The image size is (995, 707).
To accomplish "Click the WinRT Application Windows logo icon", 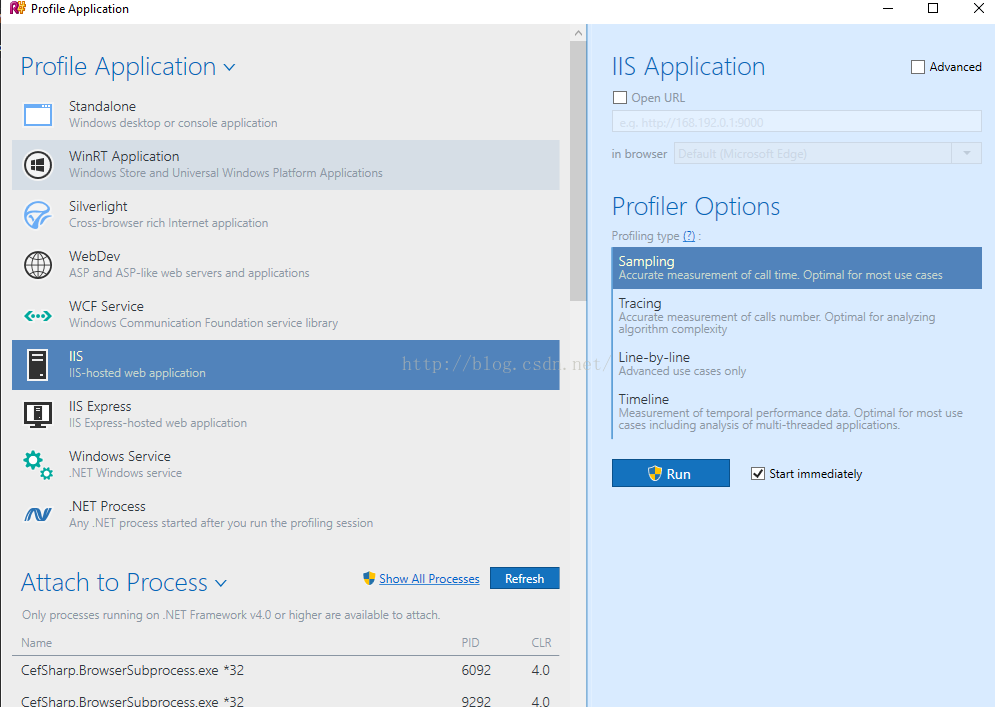I will [x=38, y=165].
